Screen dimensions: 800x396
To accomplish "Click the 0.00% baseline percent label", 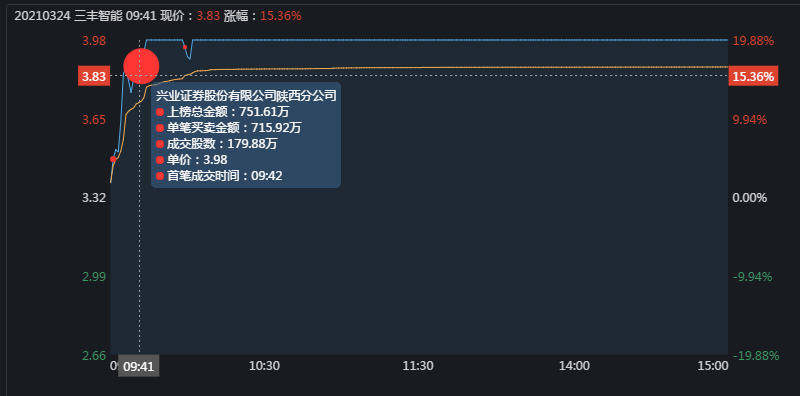I will (x=749, y=198).
